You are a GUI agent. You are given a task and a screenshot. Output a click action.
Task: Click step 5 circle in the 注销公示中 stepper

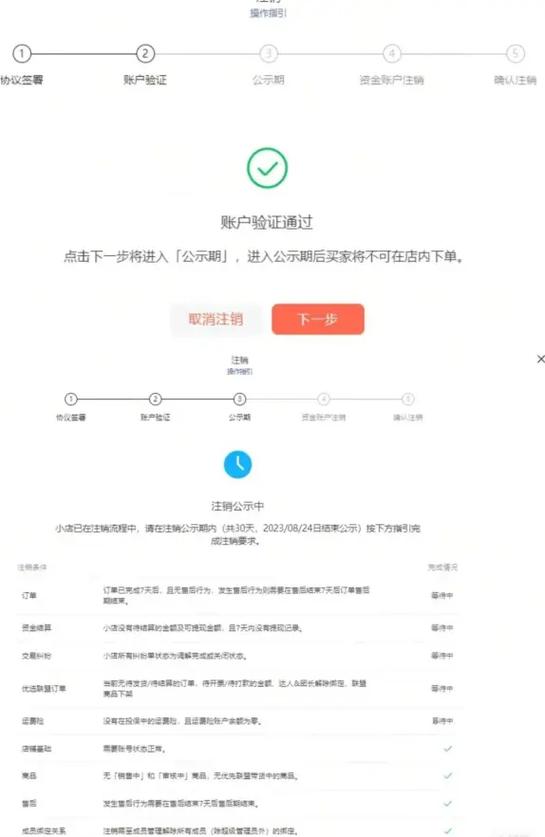click(408, 399)
